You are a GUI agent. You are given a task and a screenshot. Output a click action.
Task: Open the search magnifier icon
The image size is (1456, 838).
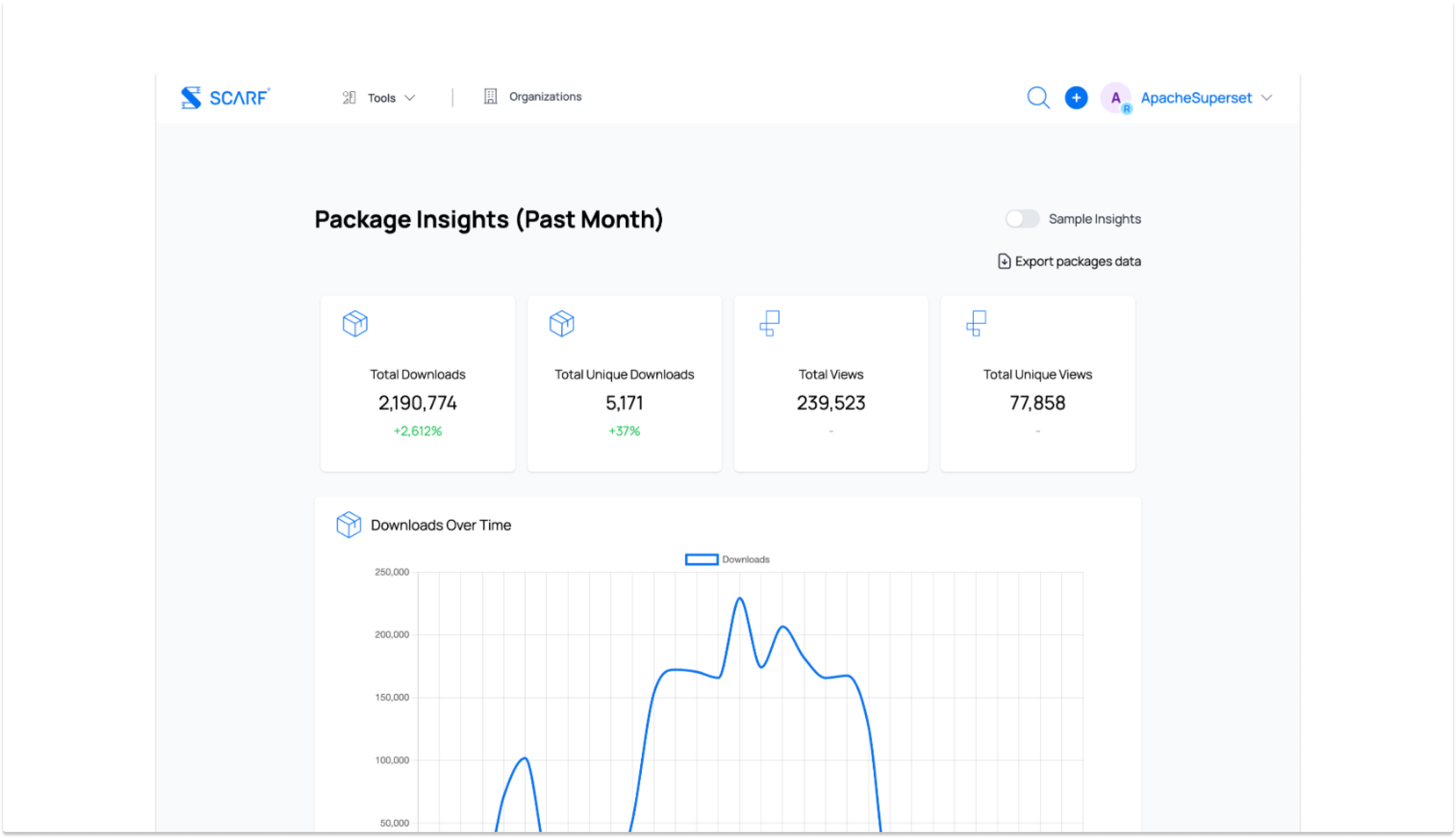coord(1038,97)
